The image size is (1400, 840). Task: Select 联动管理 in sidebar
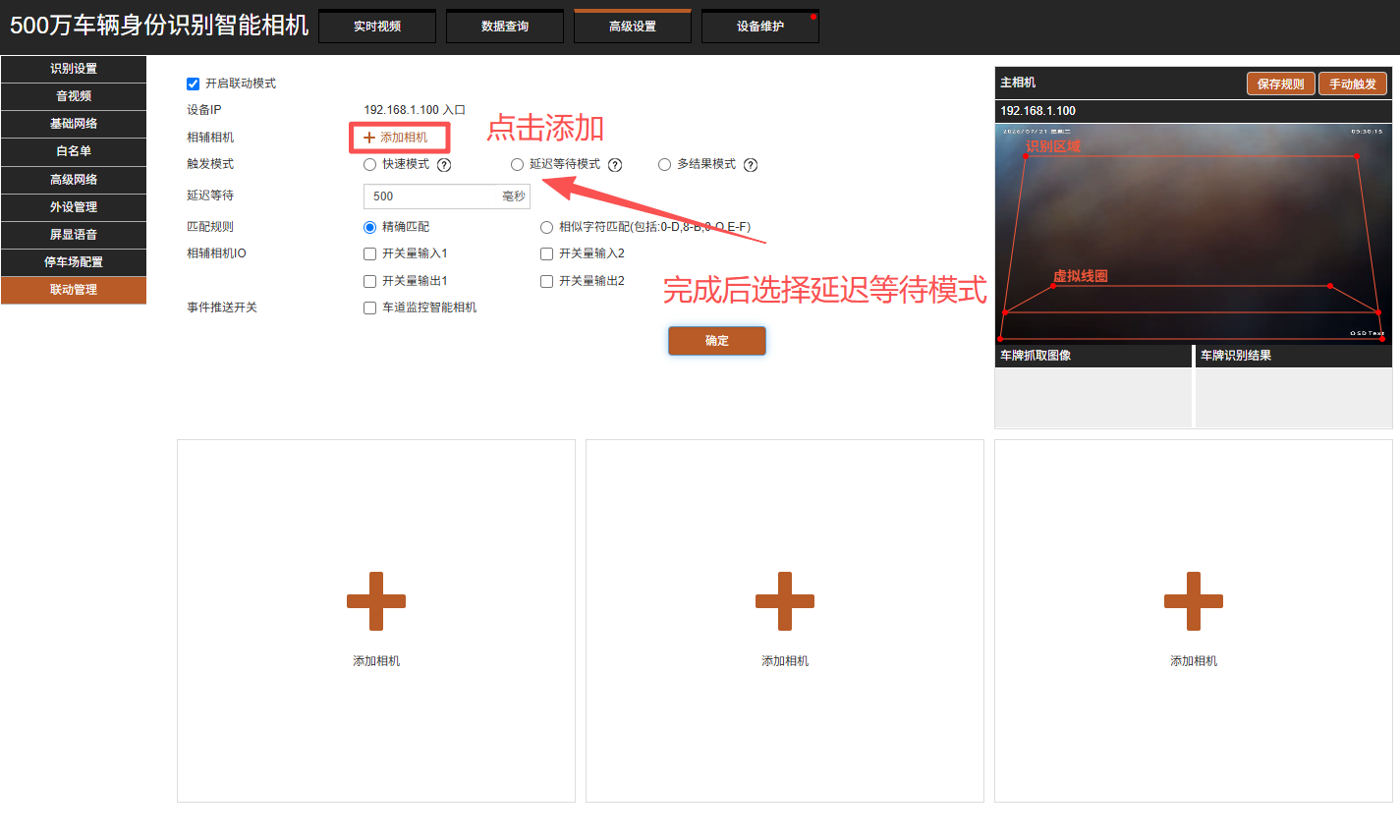tap(74, 290)
